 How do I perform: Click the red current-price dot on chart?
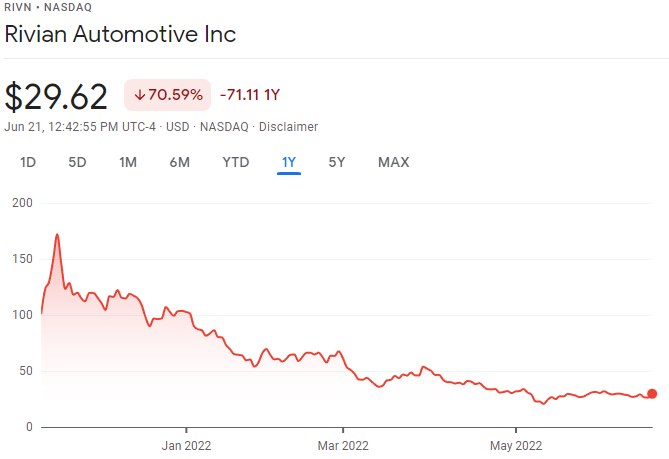[652, 394]
